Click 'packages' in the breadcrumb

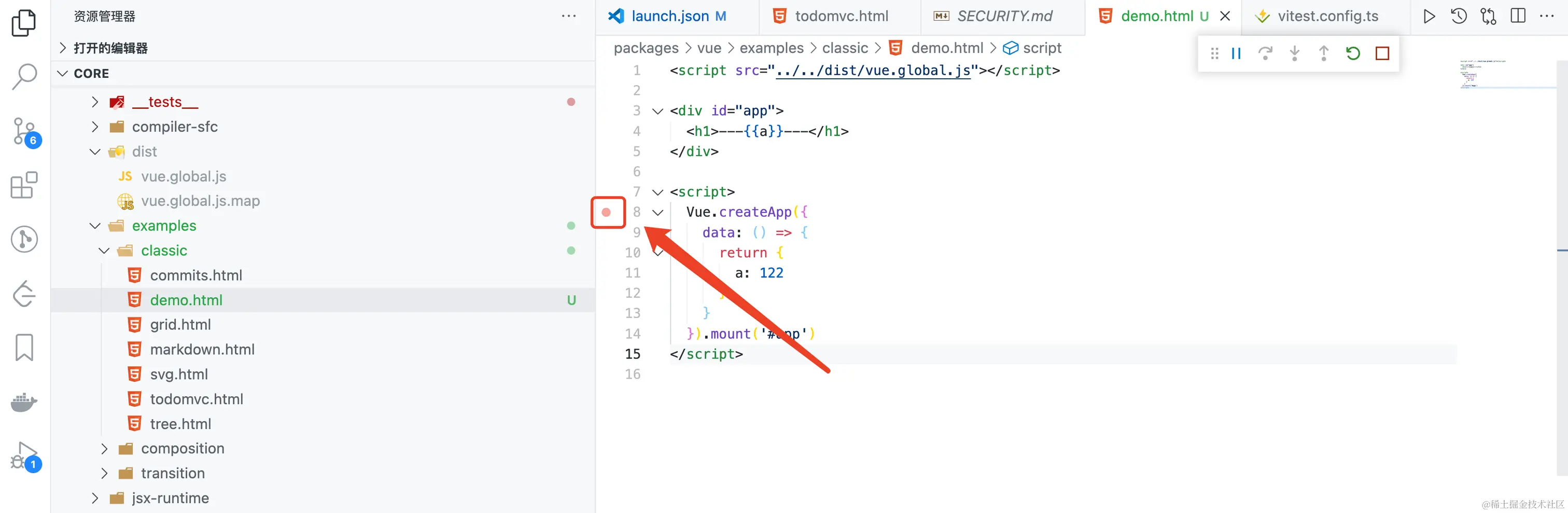point(646,48)
